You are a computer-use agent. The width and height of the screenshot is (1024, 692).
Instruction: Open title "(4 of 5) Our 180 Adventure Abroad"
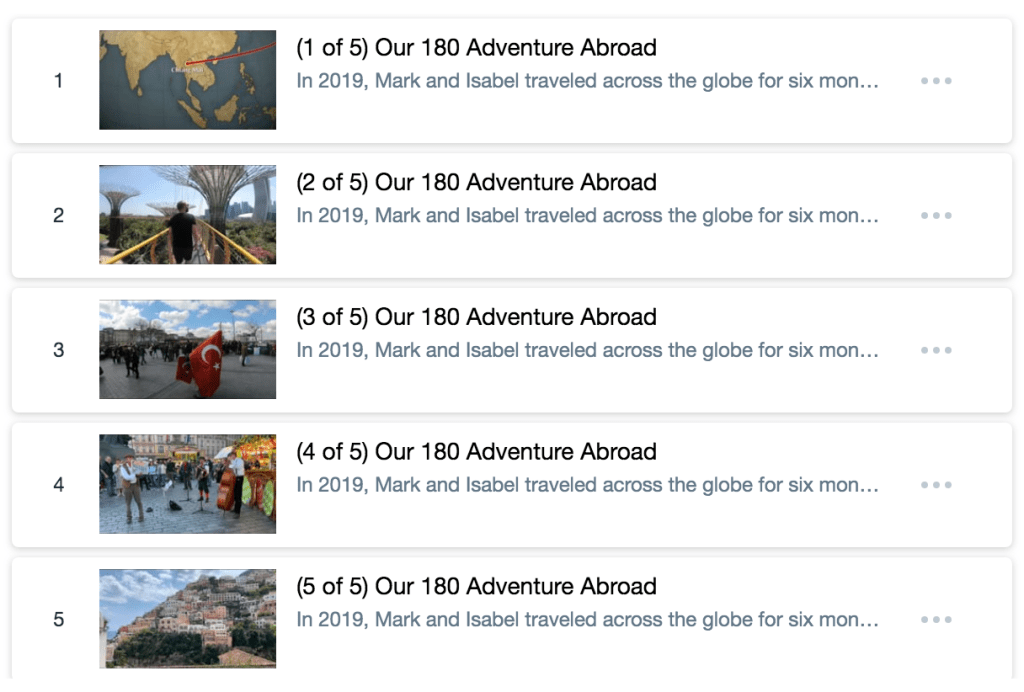(x=476, y=451)
